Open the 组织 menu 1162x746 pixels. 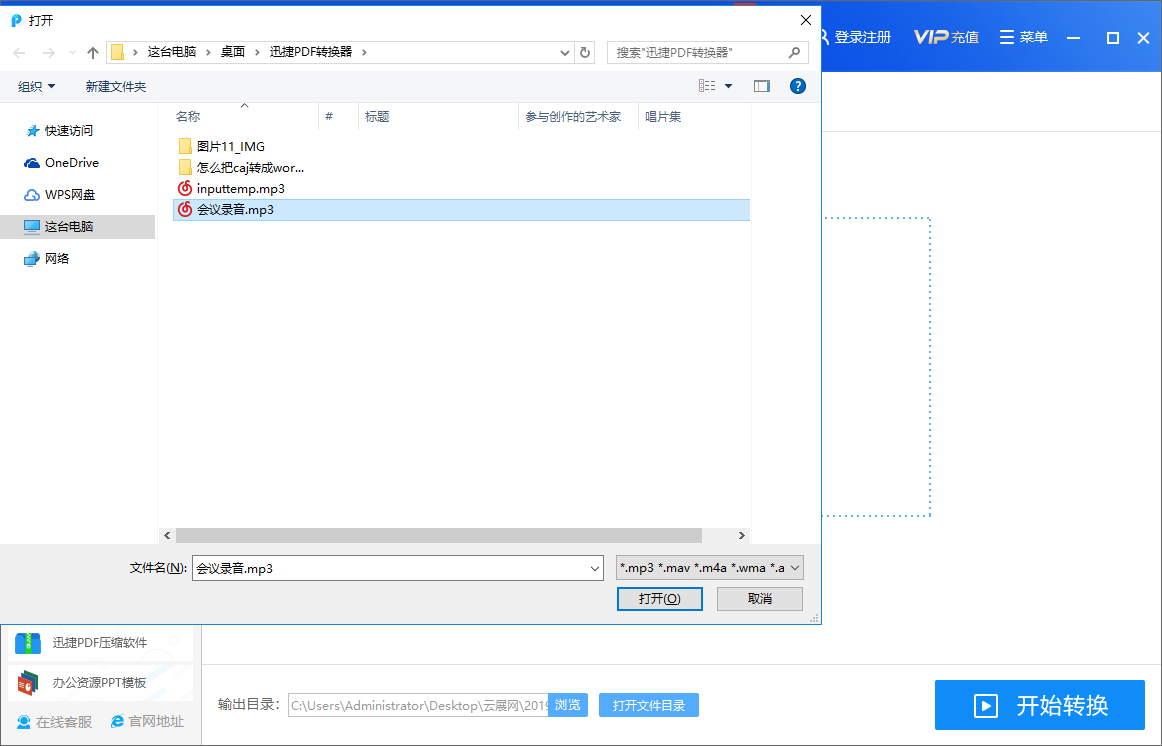[36, 87]
